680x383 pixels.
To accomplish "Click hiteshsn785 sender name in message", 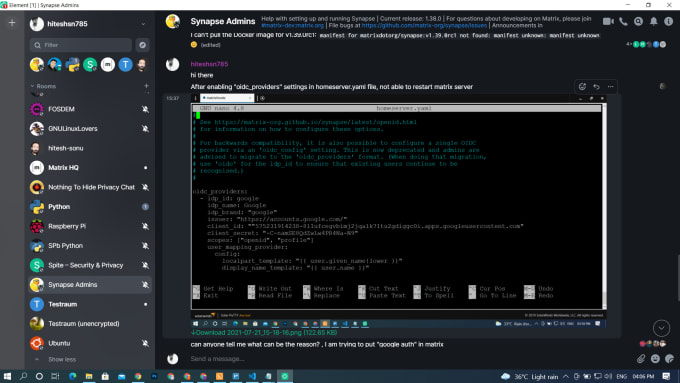I will 209,64.
